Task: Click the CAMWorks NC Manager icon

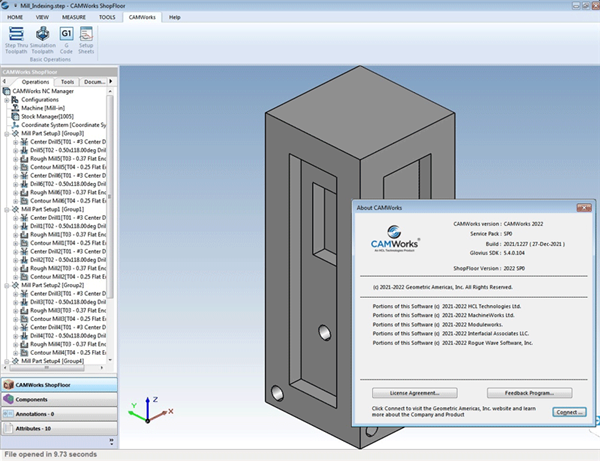Action: 7,91
